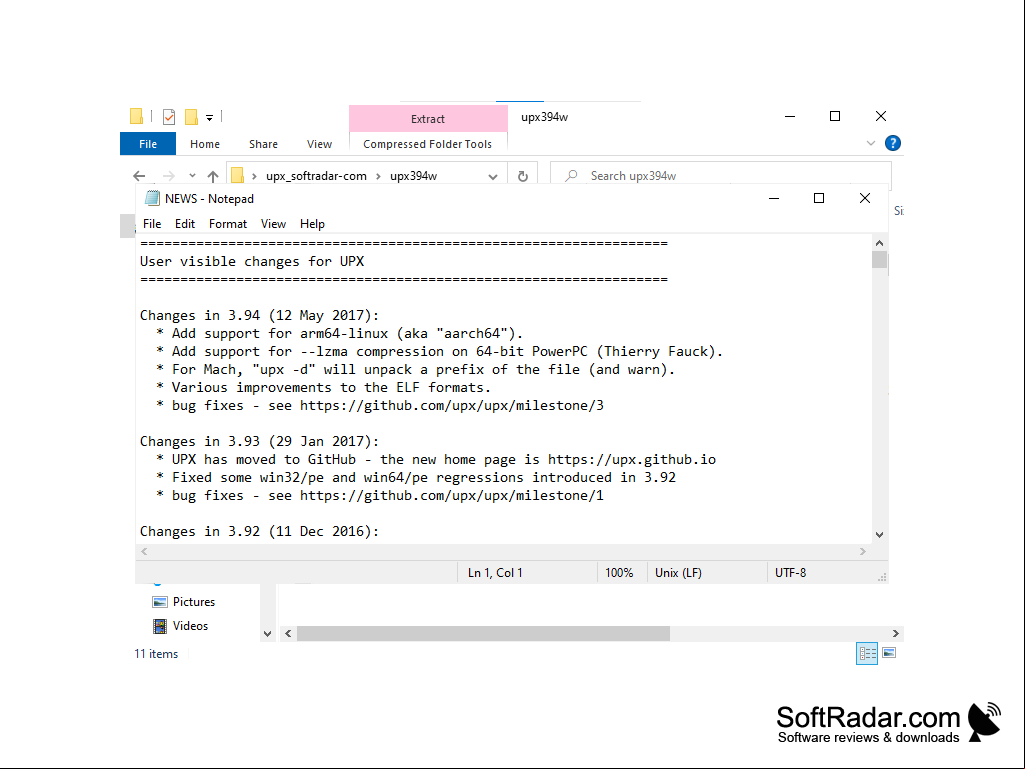The image size is (1025, 769).
Task: Click the 'Ln 1, Col 1' status bar entry
Action: point(495,573)
